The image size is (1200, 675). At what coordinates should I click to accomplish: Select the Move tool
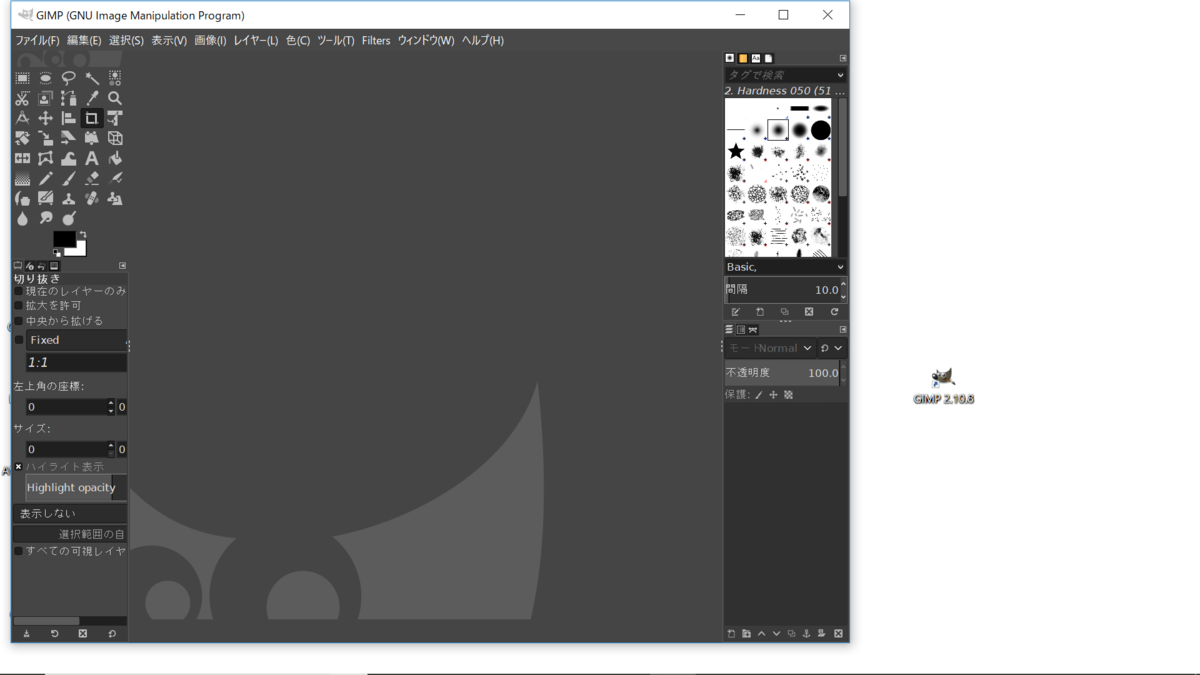pyautogui.click(x=45, y=118)
